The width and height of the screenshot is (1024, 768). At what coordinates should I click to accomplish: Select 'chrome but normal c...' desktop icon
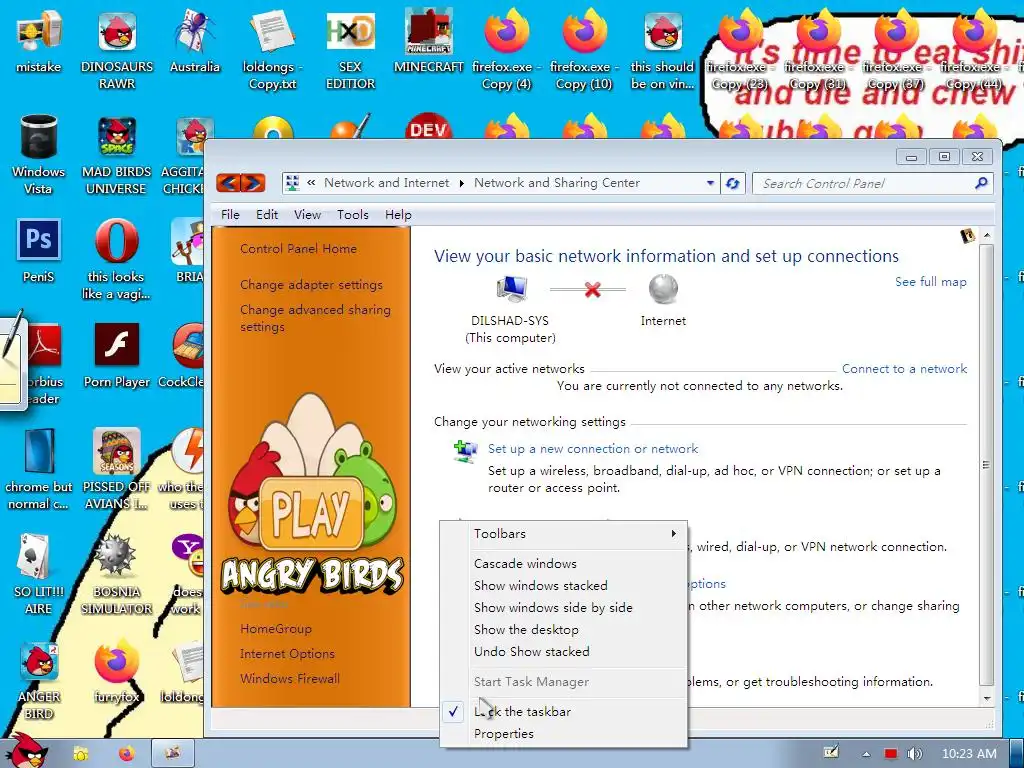click(x=39, y=470)
